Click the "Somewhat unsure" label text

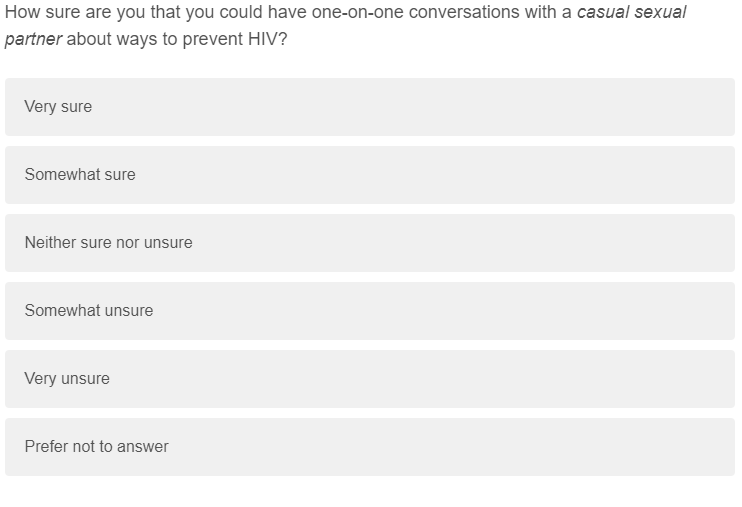[89, 311]
